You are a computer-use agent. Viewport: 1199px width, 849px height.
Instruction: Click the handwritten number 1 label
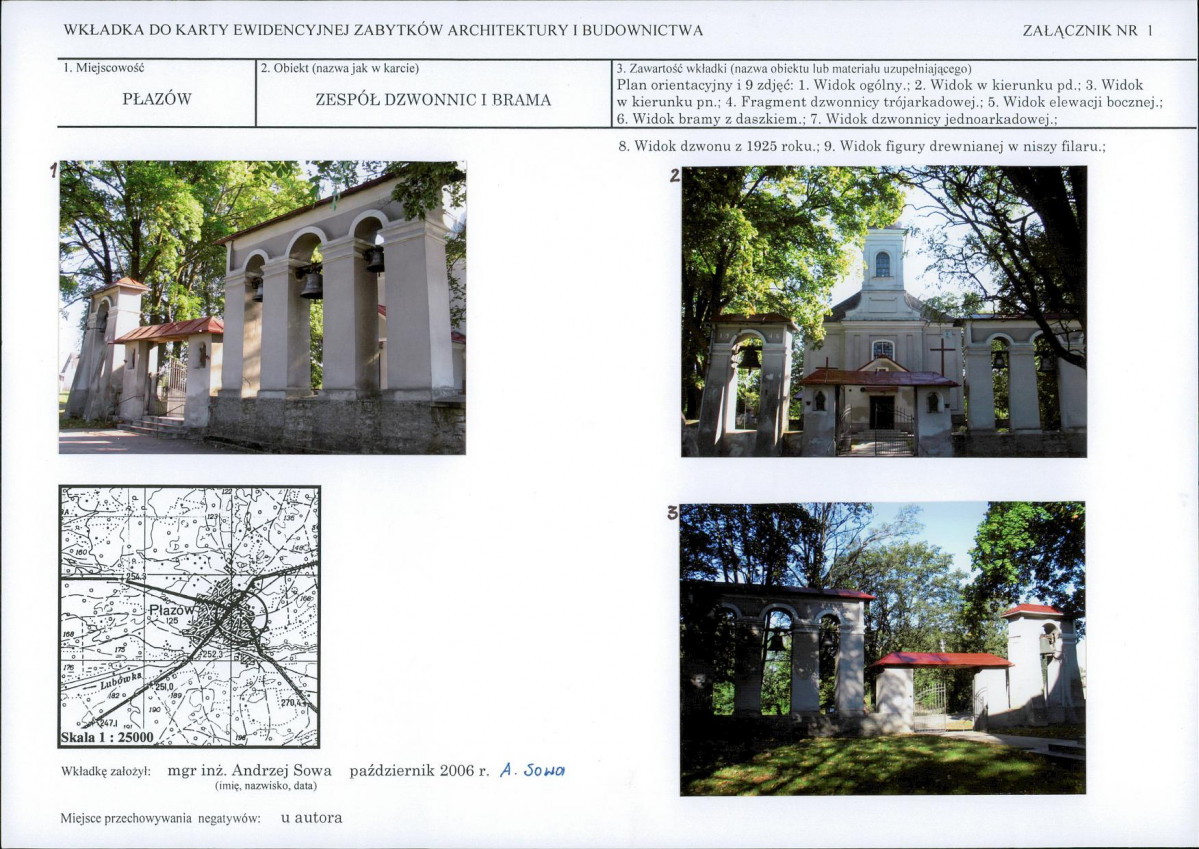[54, 170]
